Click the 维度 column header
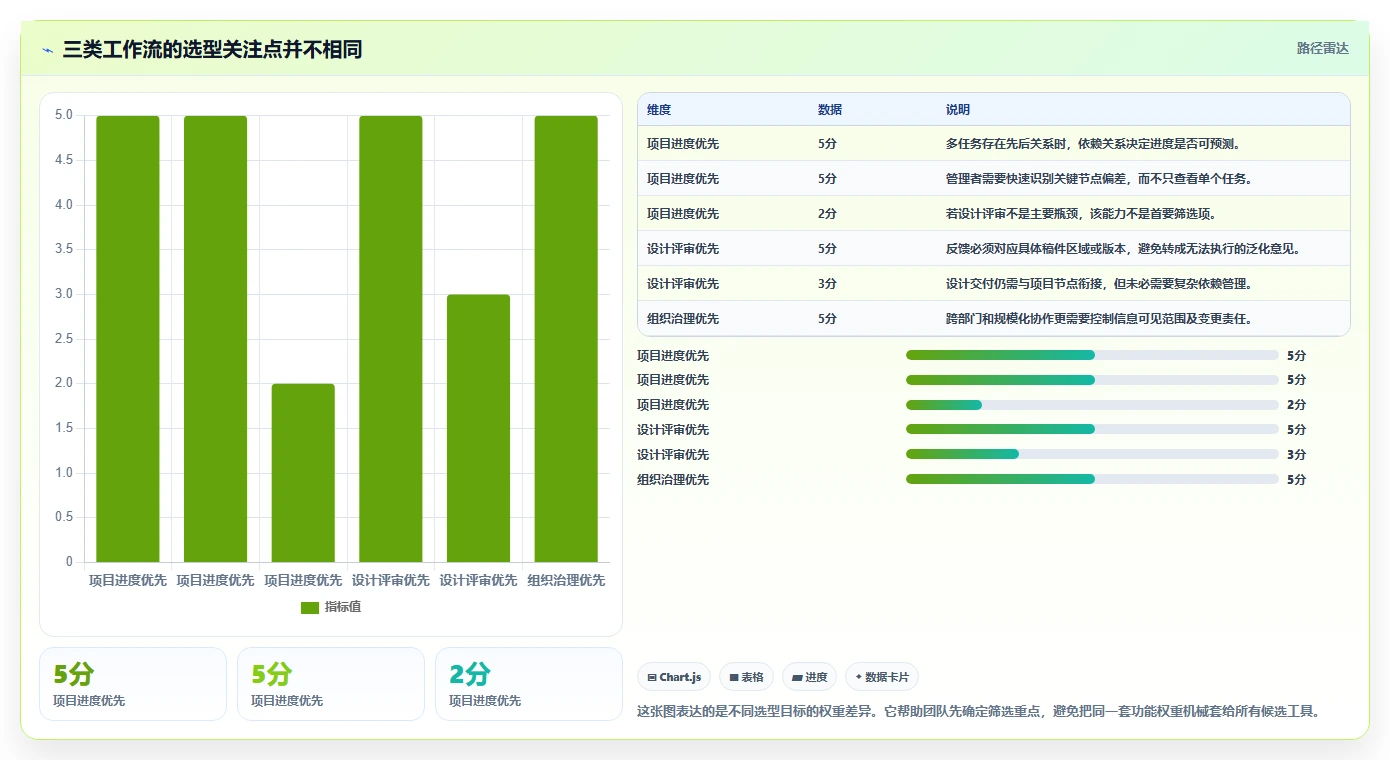1390x760 pixels. (x=659, y=110)
